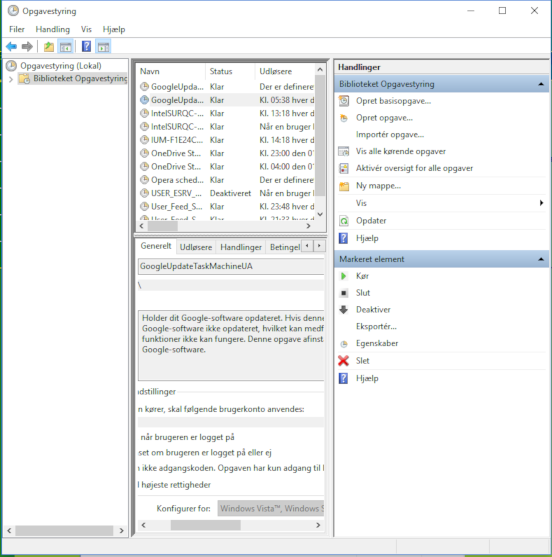This screenshot has width=552, height=557.
Task: Click the Opret basisopgave action link
Action: click(394, 101)
